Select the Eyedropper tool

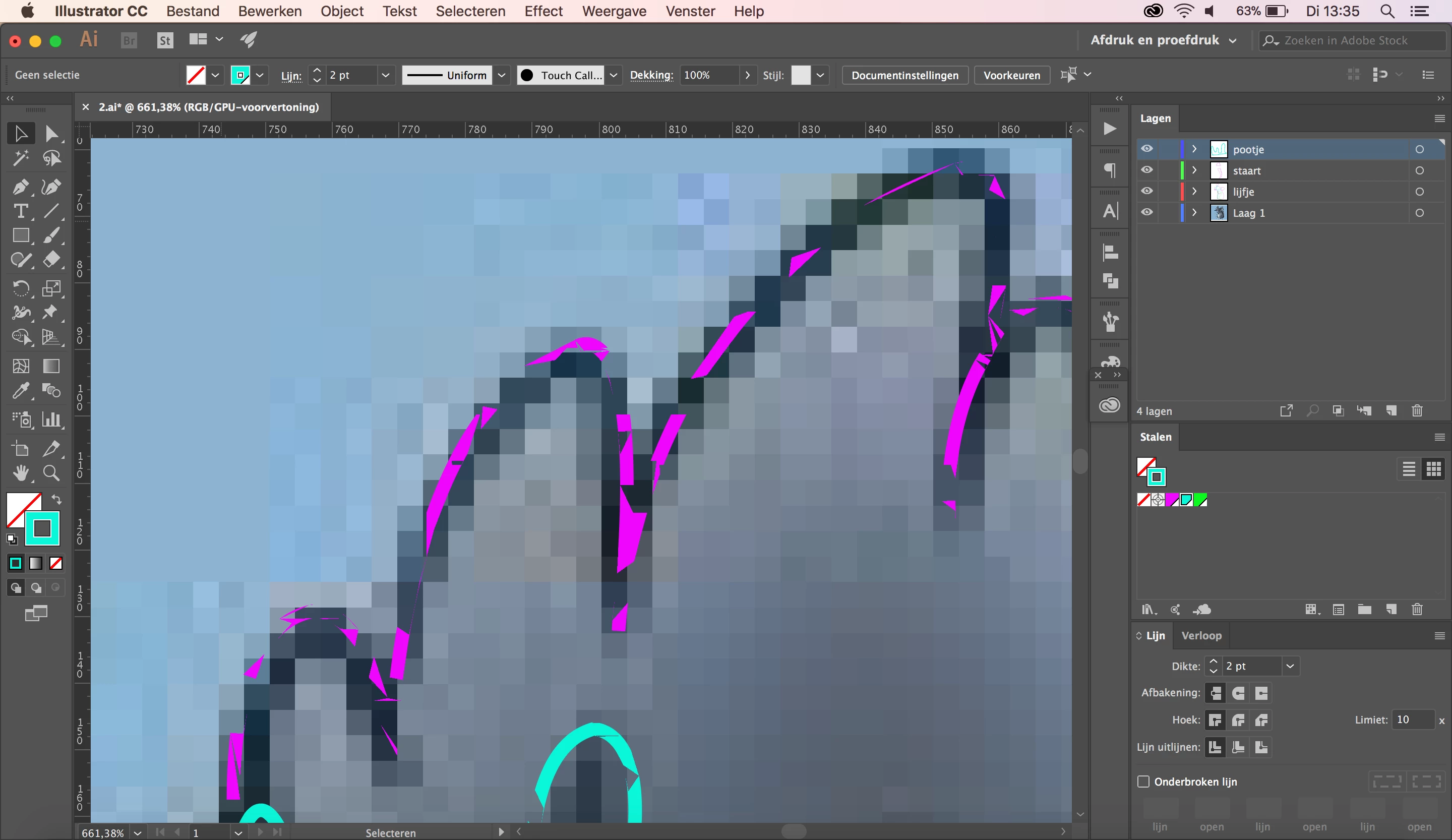20,391
